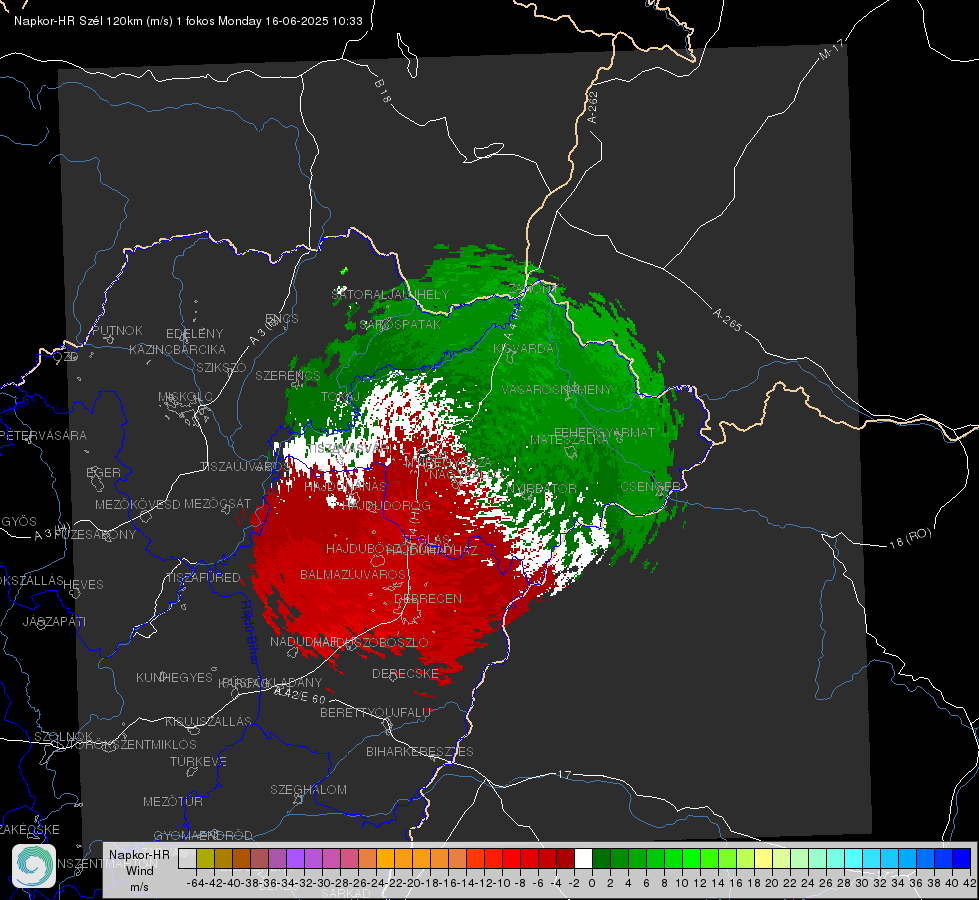The height and width of the screenshot is (900, 979).
Task: Click the SZIKSZÓ label
Action: (x=221, y=367)
